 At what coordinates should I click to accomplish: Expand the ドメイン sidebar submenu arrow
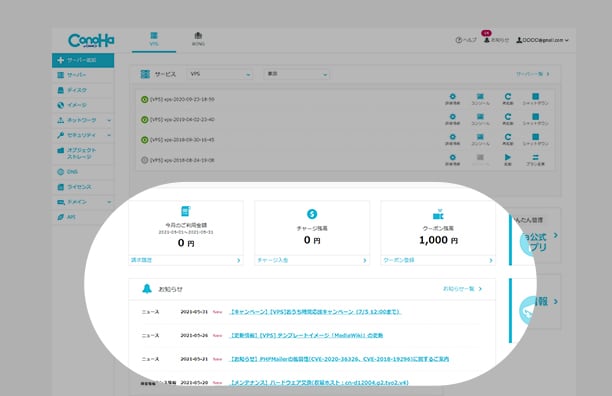[x=109, y=202]
